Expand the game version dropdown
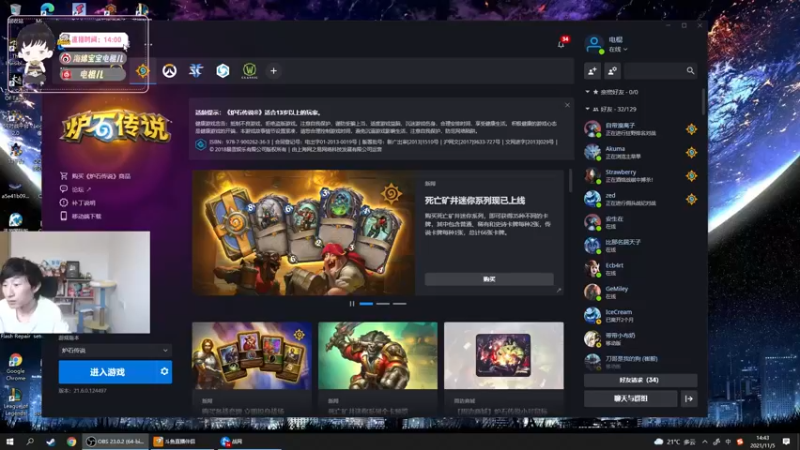Image resolution: width=800 pixels, height=450 pixels. [x=115, y=351]
